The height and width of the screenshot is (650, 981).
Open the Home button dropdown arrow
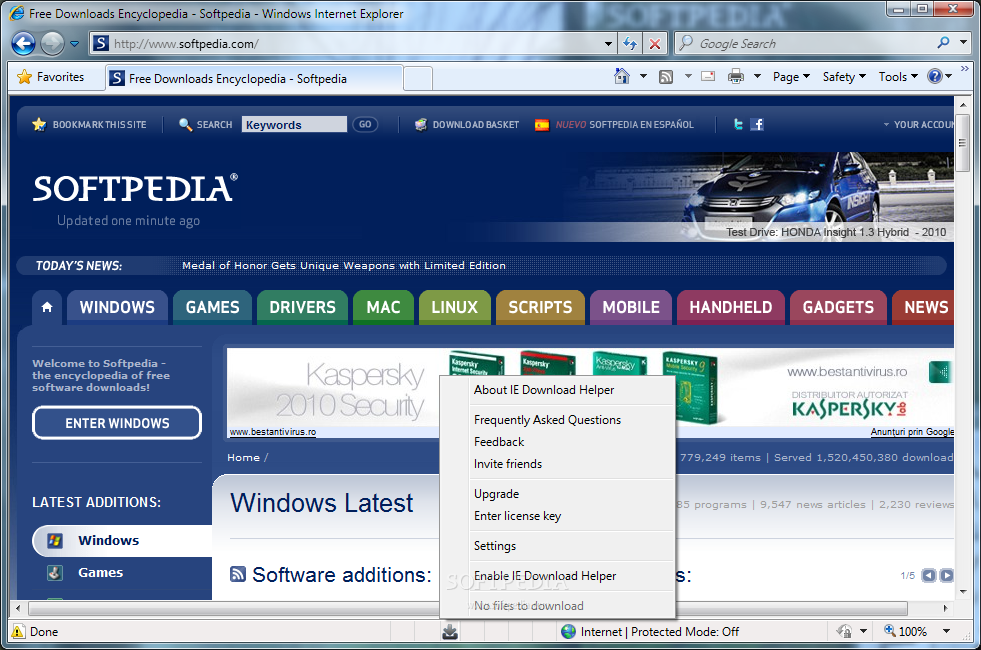point(643,76)
